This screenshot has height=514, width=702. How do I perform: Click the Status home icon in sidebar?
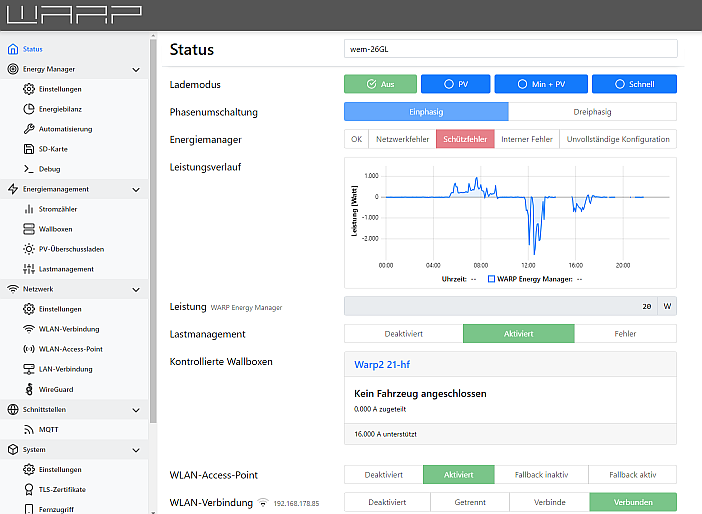point(13,49)
